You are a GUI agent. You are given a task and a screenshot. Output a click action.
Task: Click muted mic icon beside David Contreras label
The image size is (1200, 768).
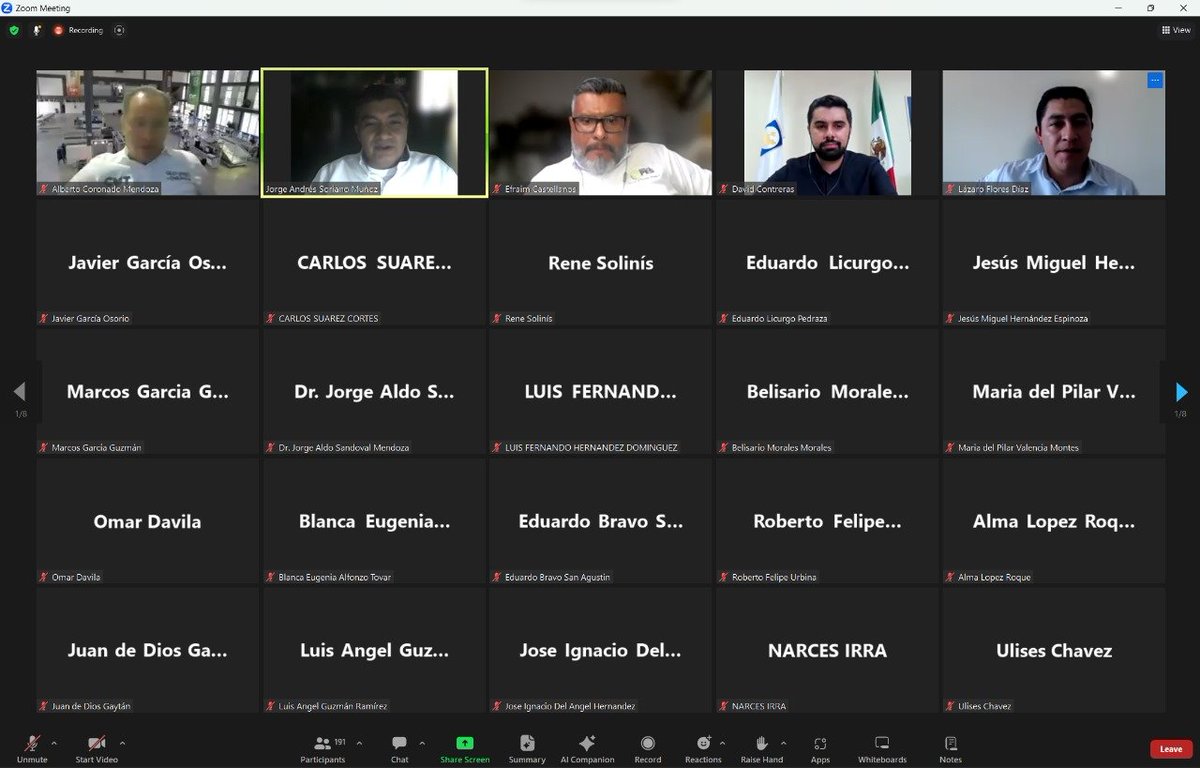tap(724, 188)
